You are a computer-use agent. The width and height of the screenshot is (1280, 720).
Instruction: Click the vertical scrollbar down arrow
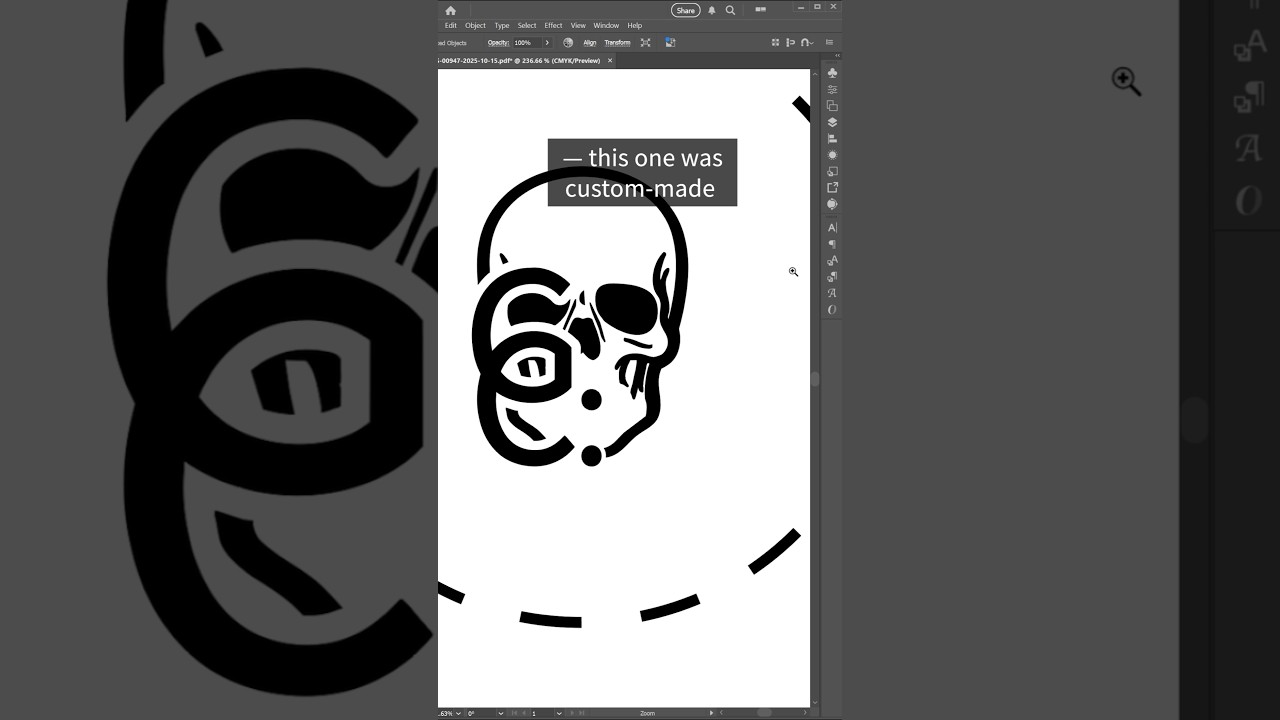click(x=815, y=703)
